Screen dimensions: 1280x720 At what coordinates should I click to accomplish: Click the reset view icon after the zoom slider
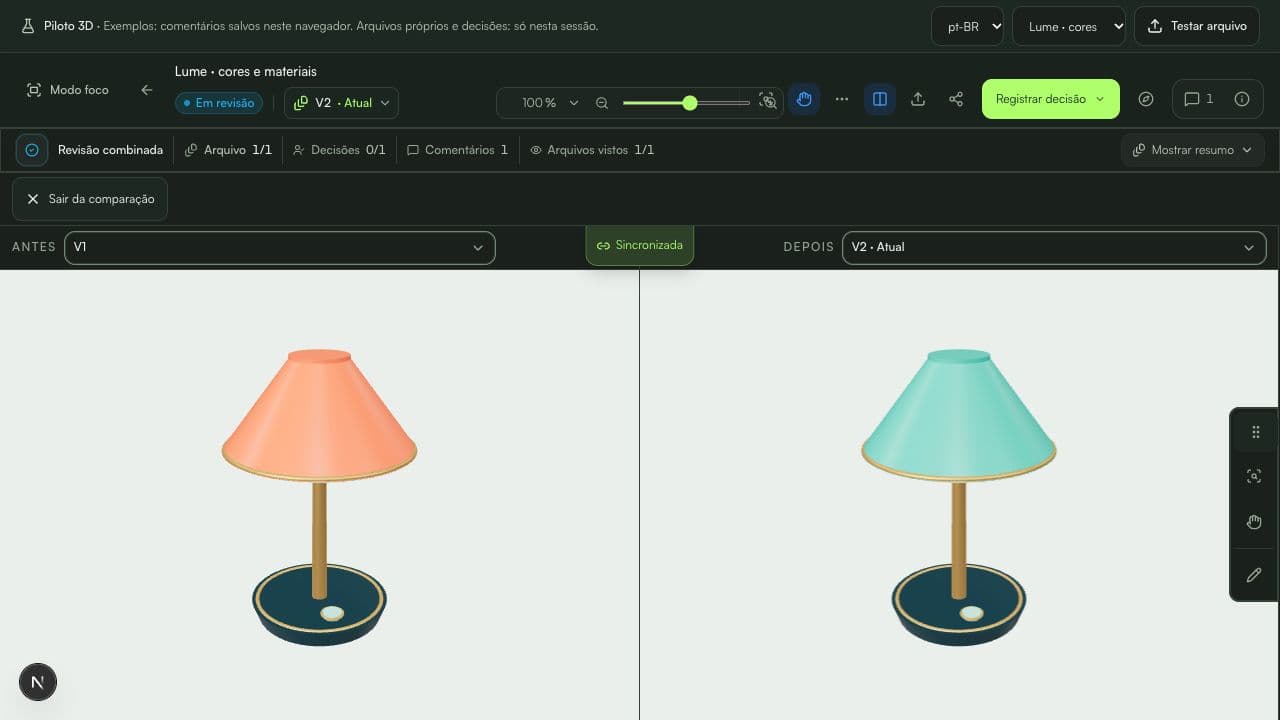pos(768,101)
